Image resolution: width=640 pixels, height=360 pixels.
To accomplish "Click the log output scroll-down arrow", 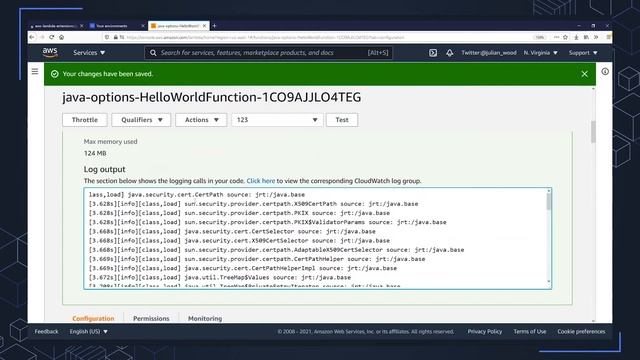I will pos(549,281).
